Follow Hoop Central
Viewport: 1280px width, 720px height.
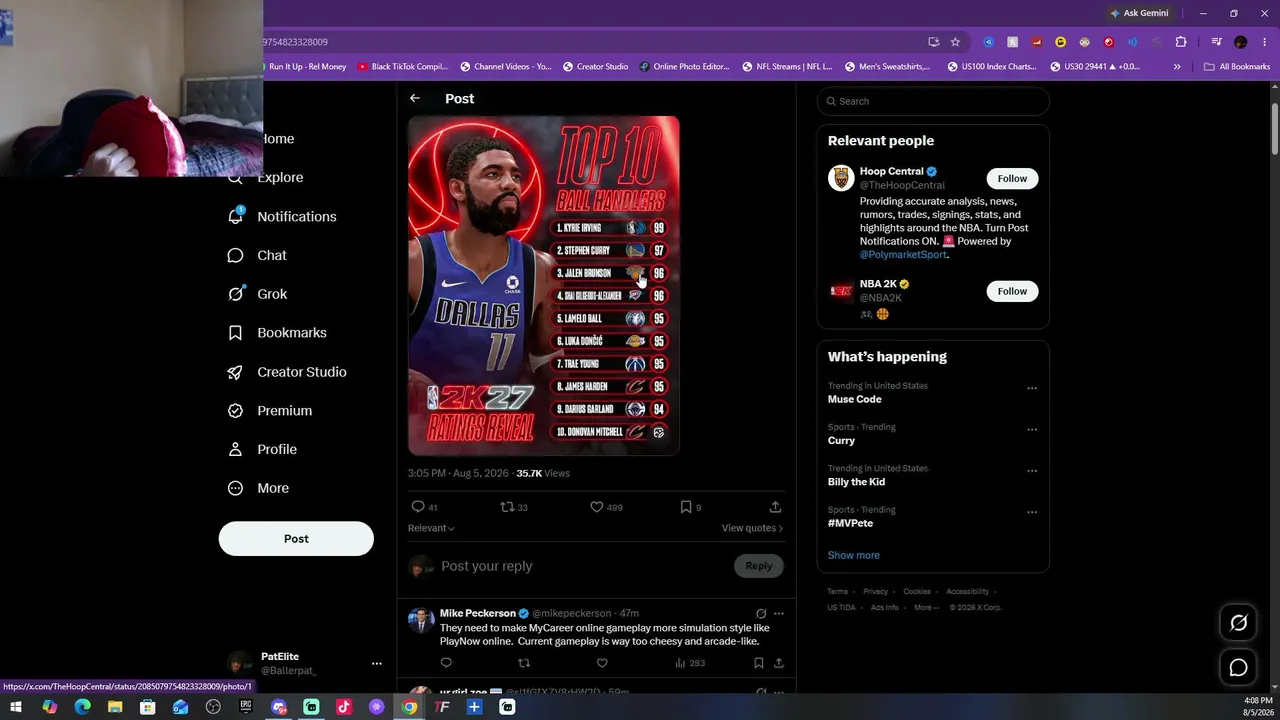1012,178
